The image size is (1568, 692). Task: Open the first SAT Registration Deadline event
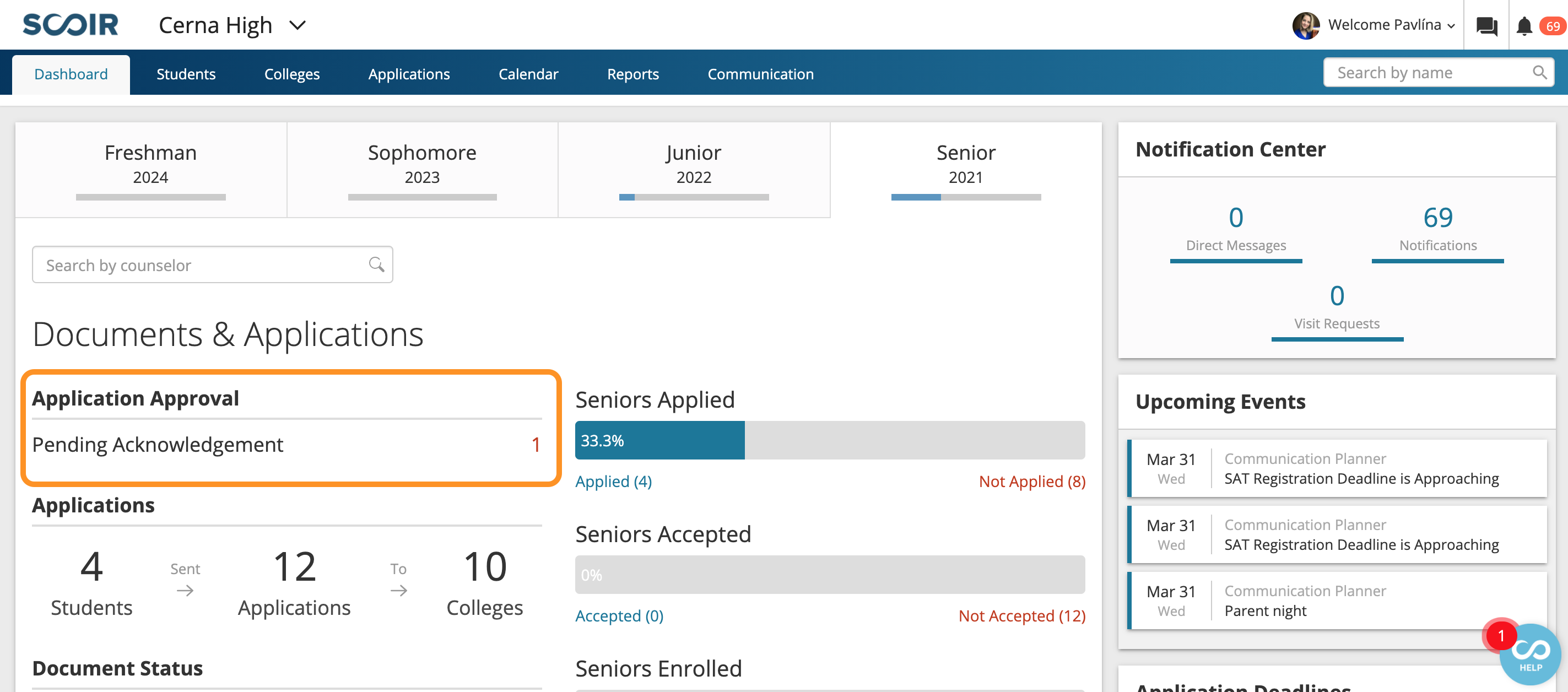pyautogui.click(x=1337, y=468)
